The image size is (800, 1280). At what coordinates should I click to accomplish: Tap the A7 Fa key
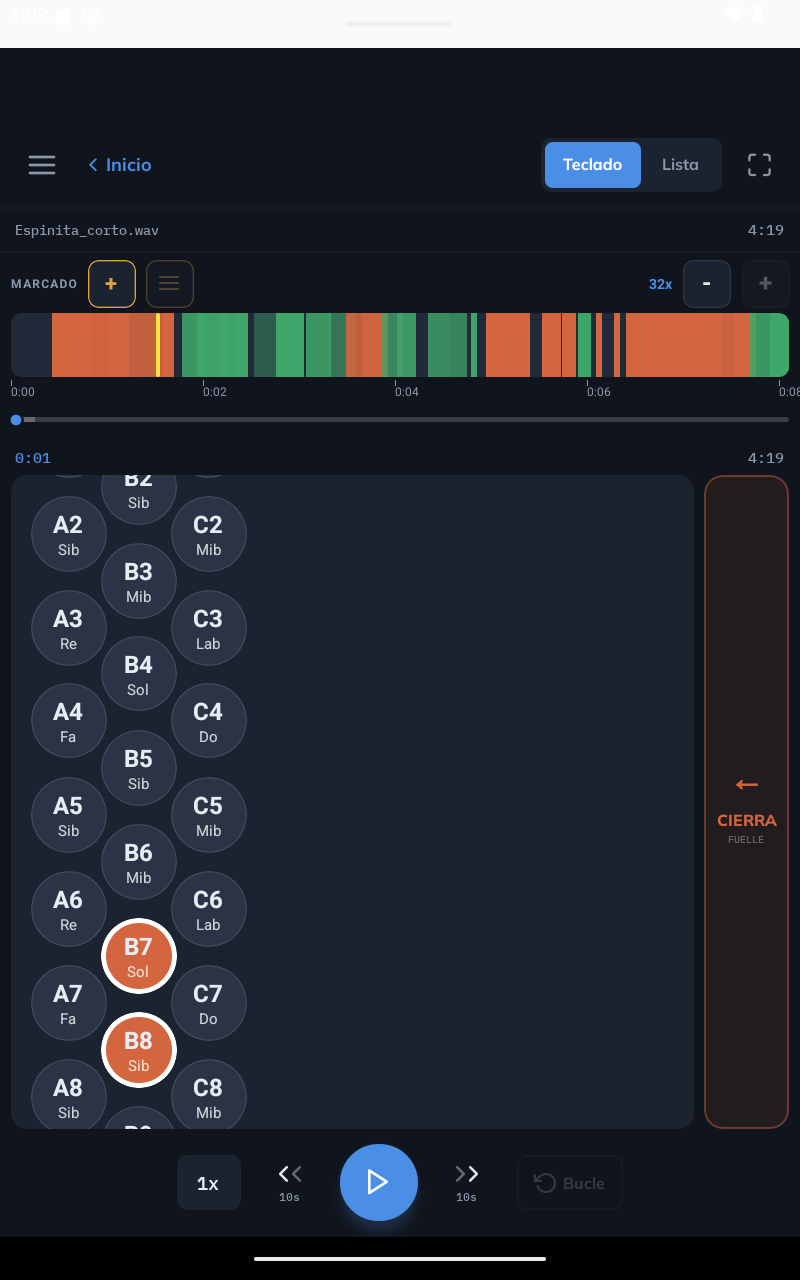tap(69, 1003)
